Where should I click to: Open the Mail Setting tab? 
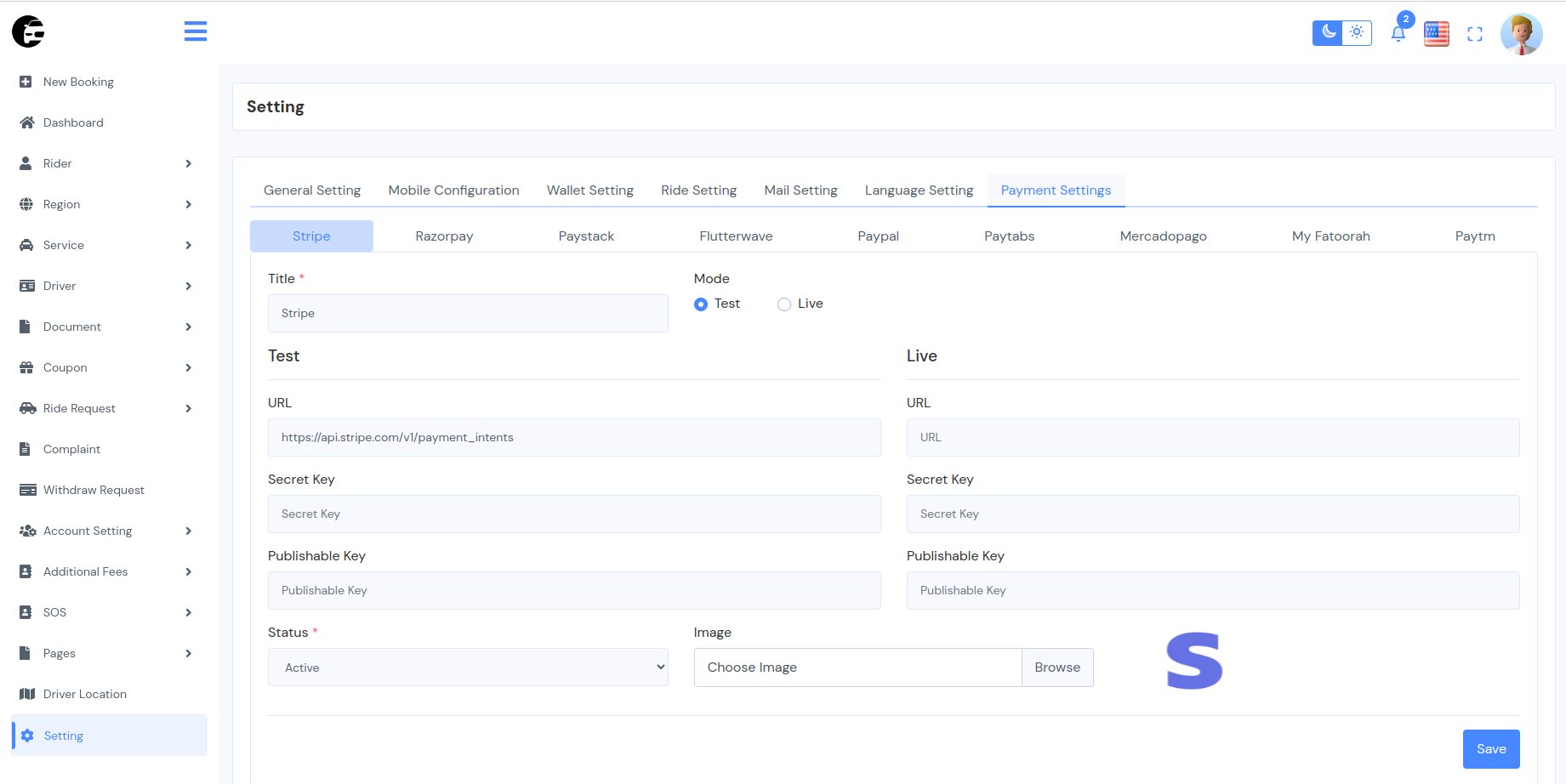800,190
